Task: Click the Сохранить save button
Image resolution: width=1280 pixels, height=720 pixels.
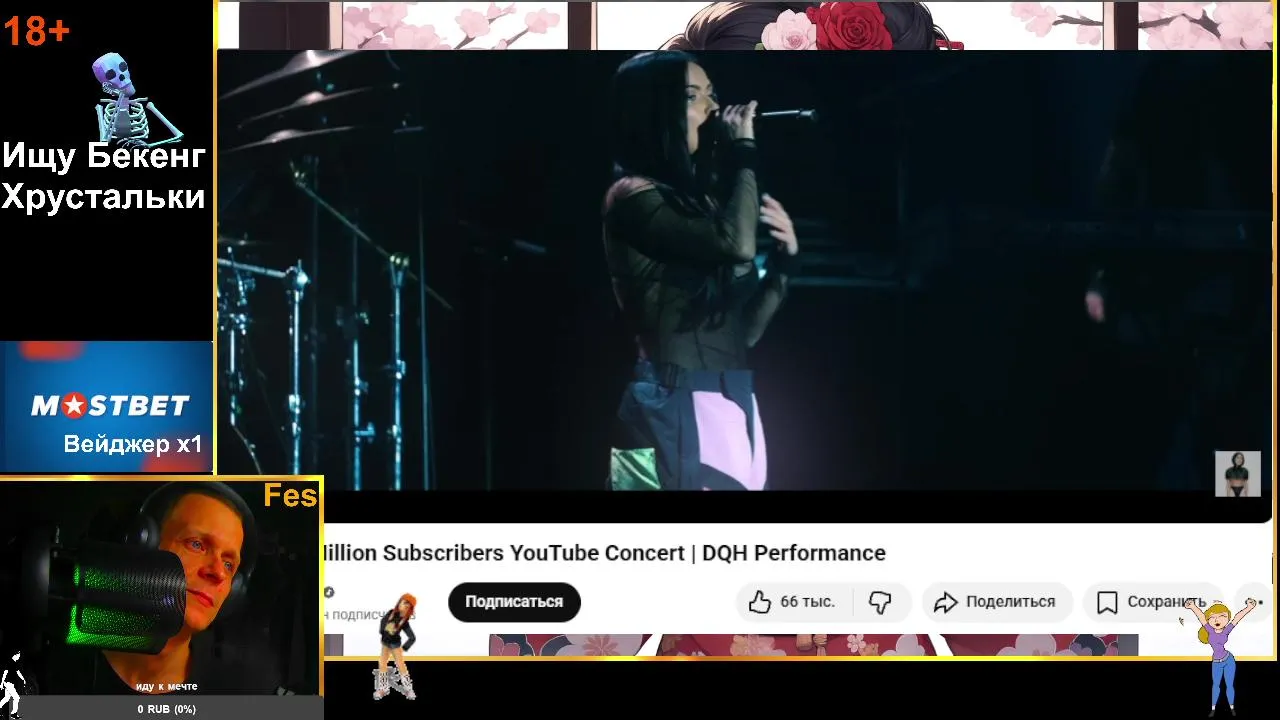Action: pyautogui.click(x=1152, y=602)
